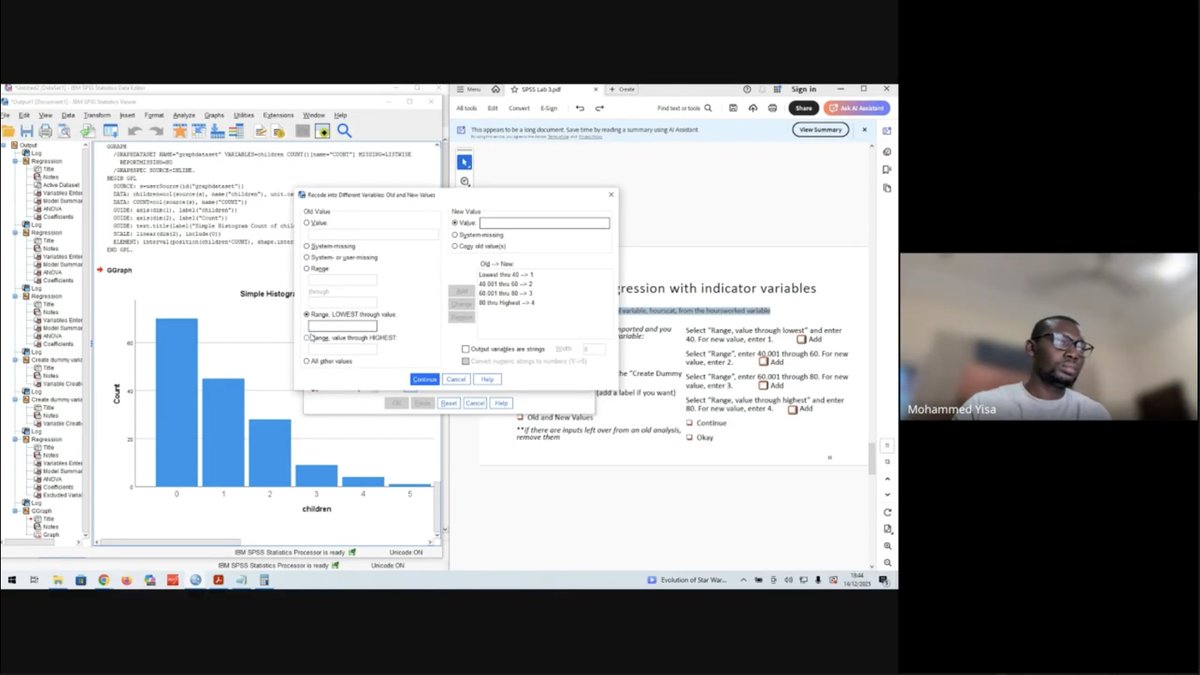This screenshot has width=1200, height=675.
Task: Open Print Preview in SPSS Viewer toolbar
Action: pos(64,130)
